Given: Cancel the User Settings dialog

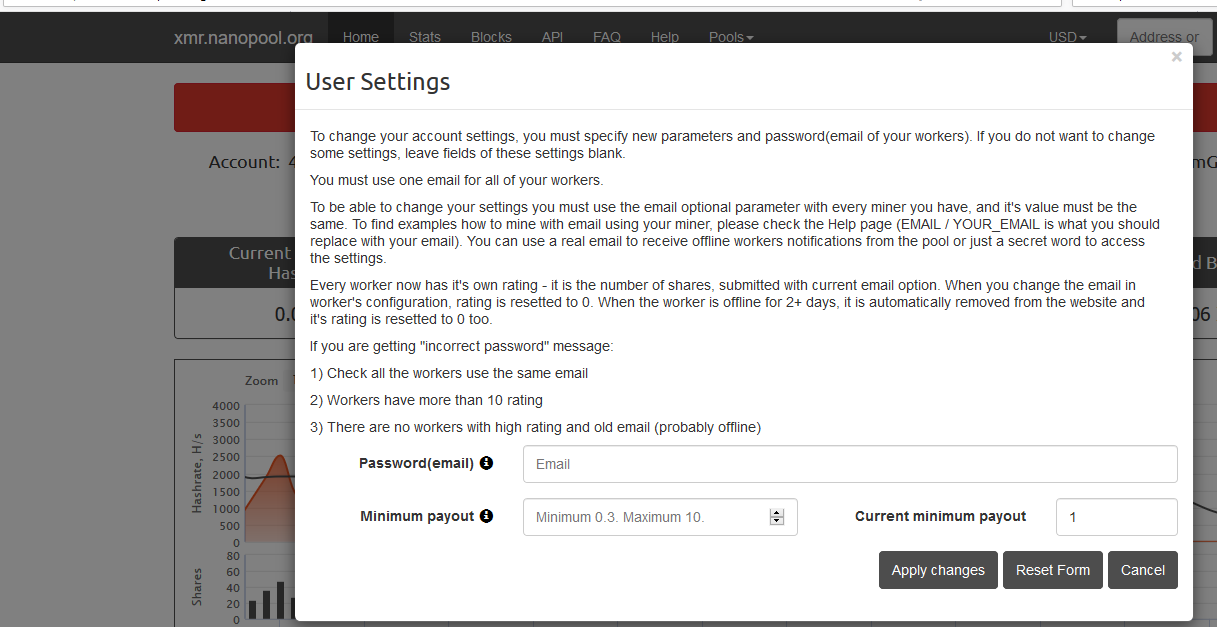Looking at the screenshot, I should point(1142,570).
